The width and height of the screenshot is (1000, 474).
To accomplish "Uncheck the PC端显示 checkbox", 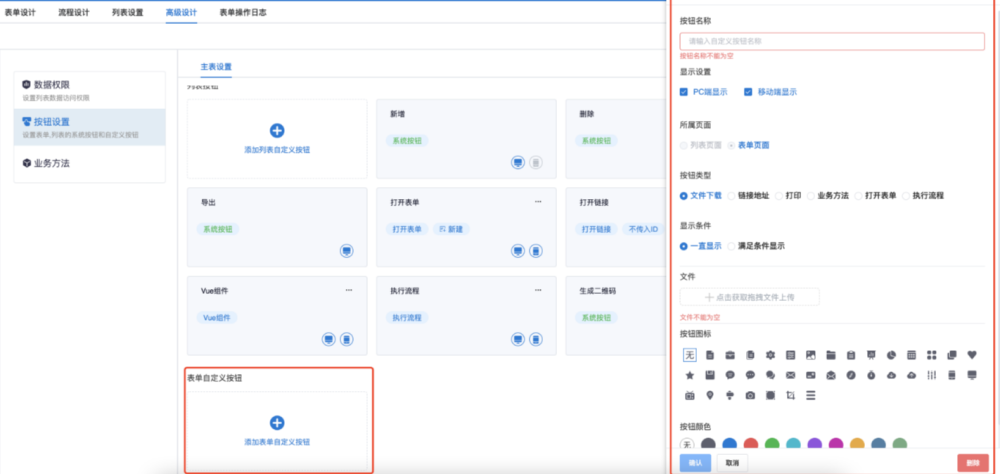I will 684,92.
